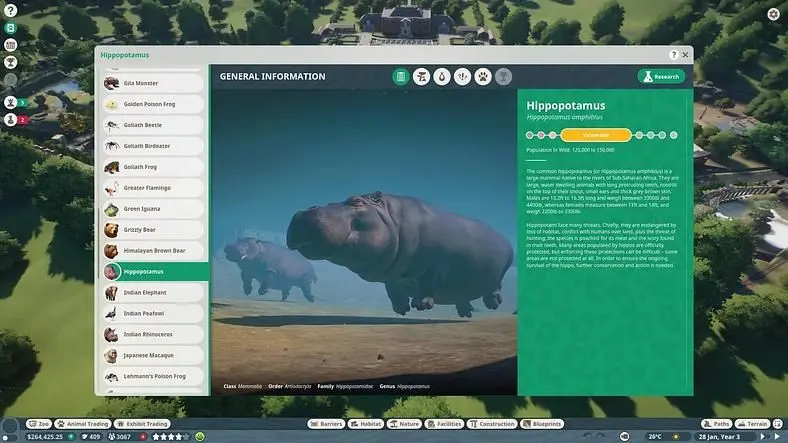Screen dimensions: 788x443
Task: Click the undo arrow in bottom bar
Action: [x=586, y=437]
